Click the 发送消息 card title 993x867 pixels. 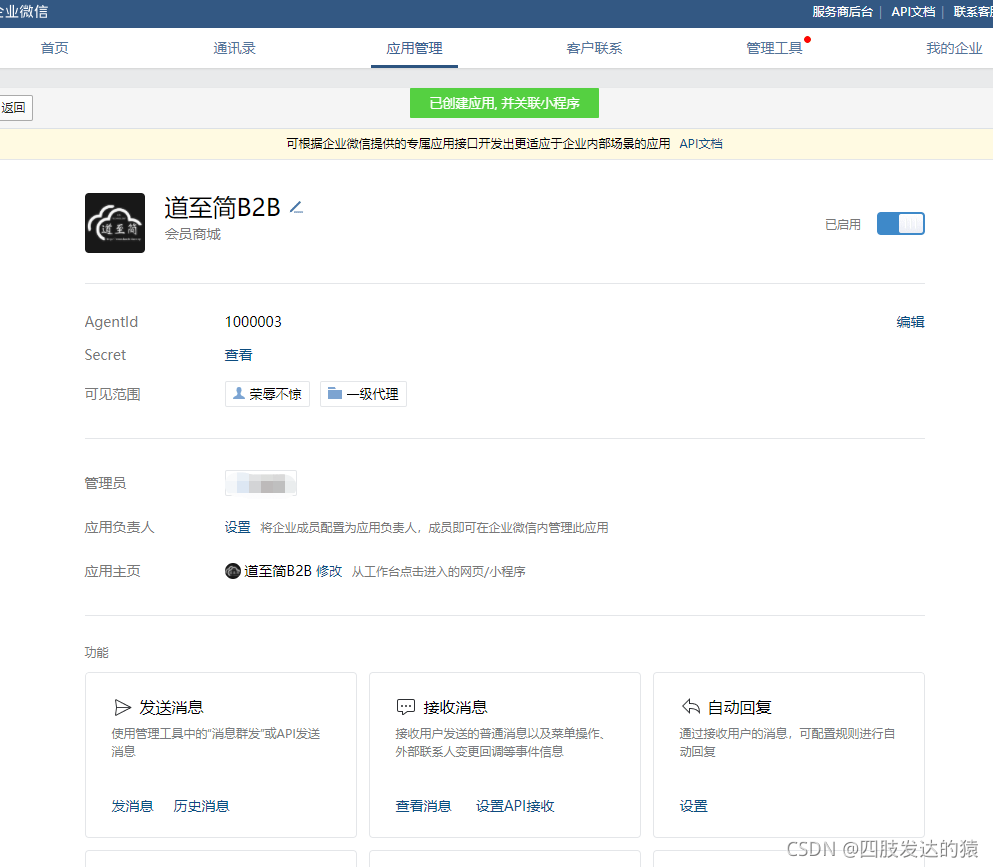171,707
